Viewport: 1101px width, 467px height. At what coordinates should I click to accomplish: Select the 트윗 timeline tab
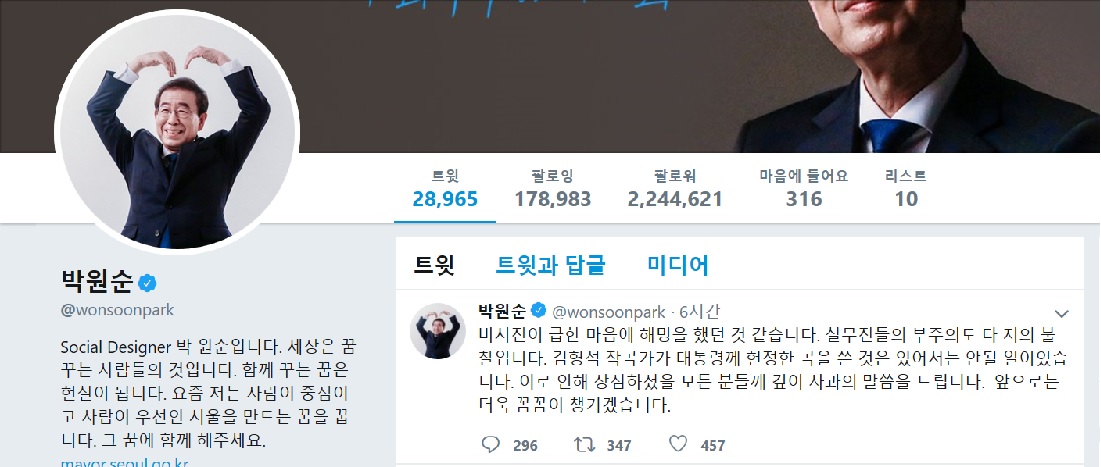[434, 265]
